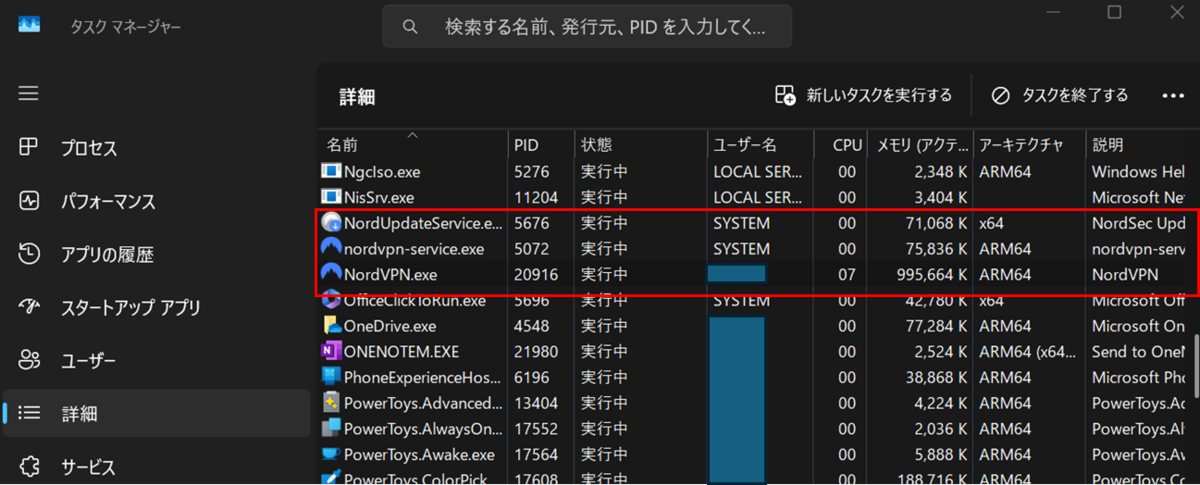
Task: Sort by the 名前 column header
Action: pos(412,145)
